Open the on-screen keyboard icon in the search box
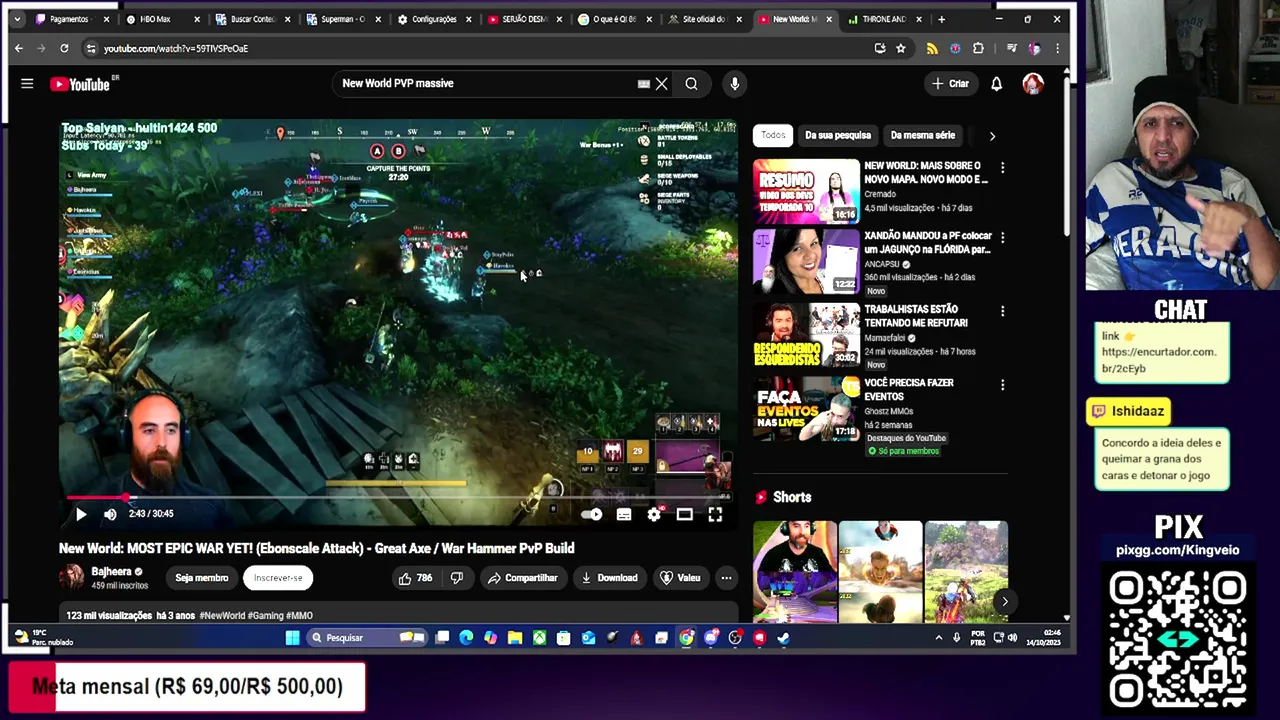 644,84
